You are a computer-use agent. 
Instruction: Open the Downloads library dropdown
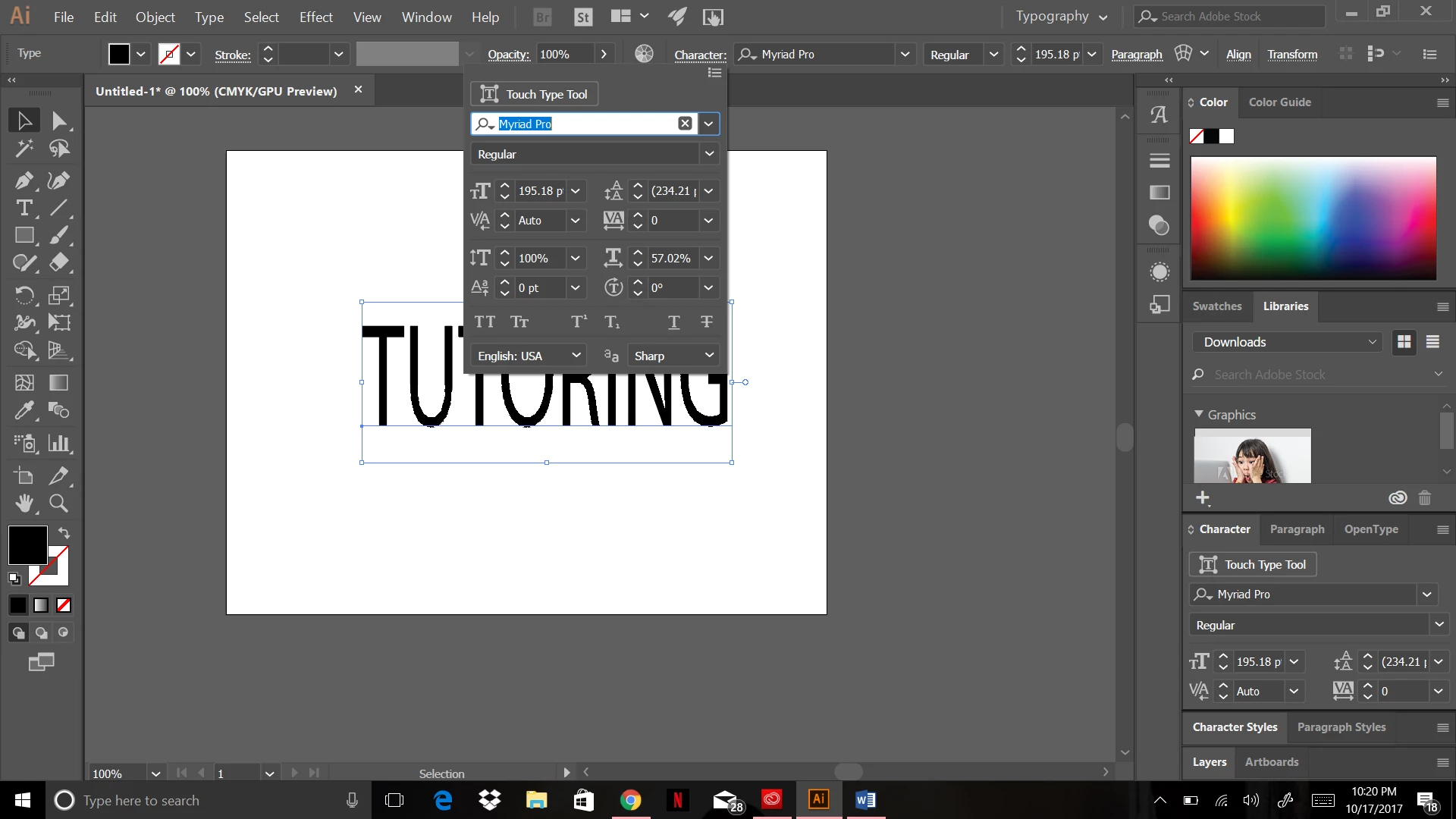point(1289,342)
